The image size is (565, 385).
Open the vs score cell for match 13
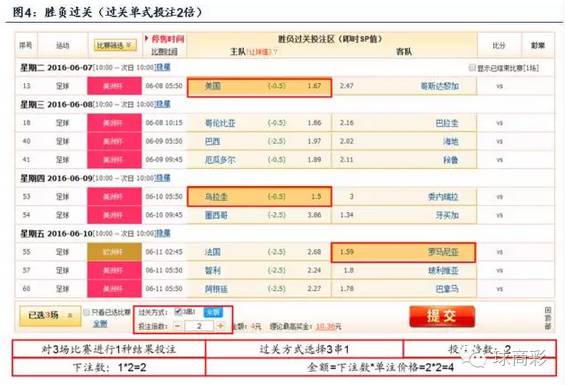tap(499, 86)
